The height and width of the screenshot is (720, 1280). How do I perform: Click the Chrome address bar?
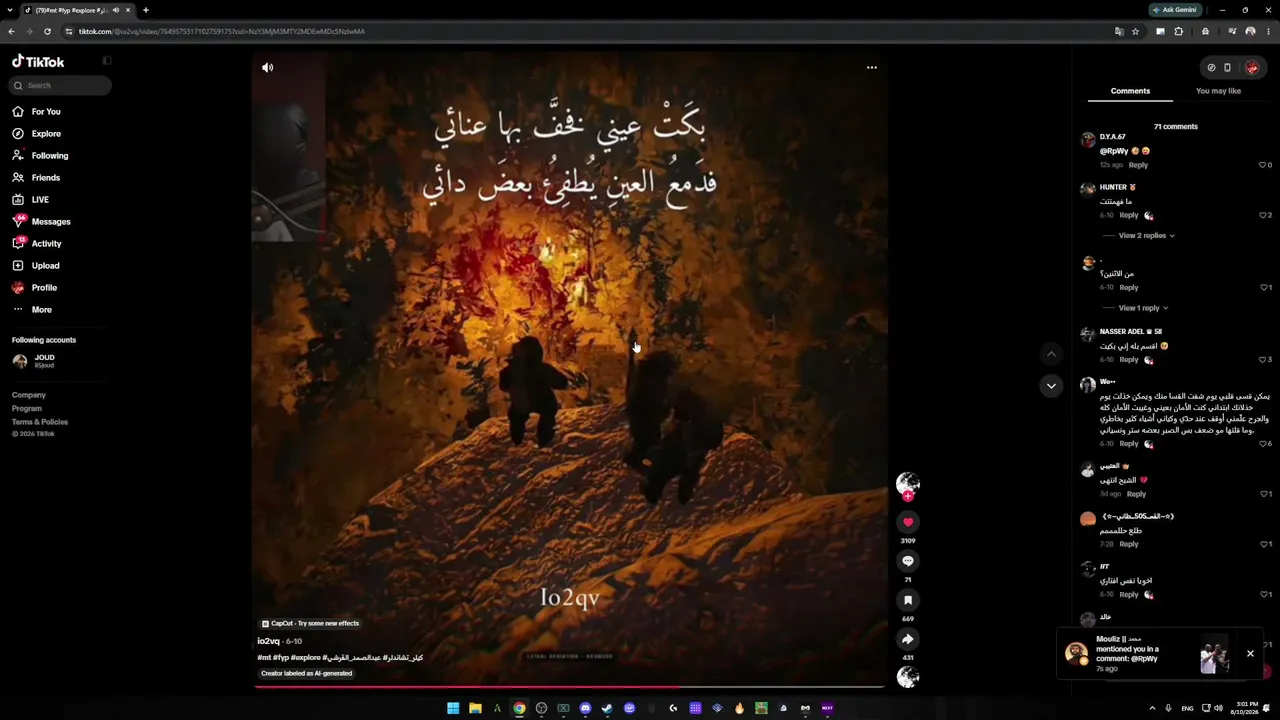tap(590, 31)
